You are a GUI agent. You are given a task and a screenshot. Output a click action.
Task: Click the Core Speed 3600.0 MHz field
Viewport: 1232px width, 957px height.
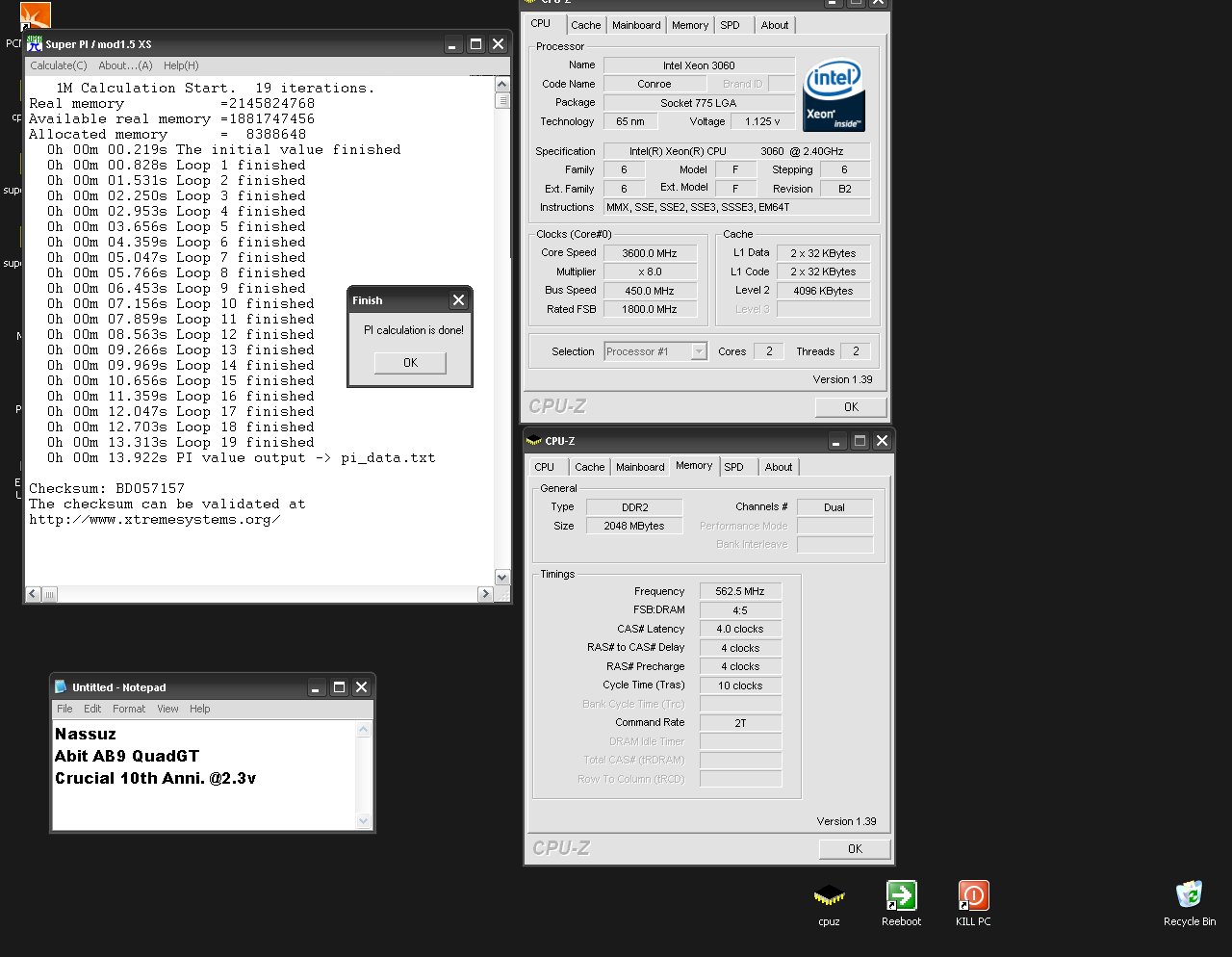point(650,253)
